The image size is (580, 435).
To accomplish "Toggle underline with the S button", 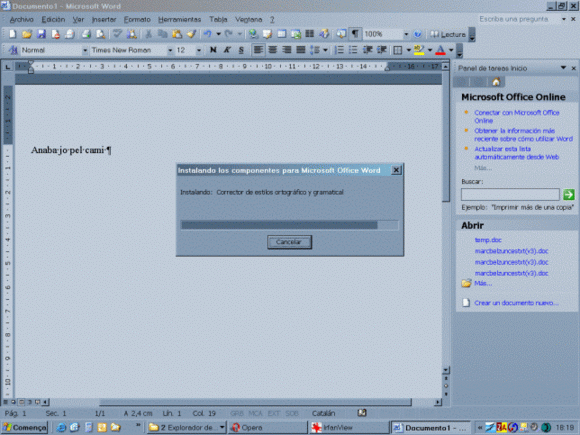I will 241,50.
